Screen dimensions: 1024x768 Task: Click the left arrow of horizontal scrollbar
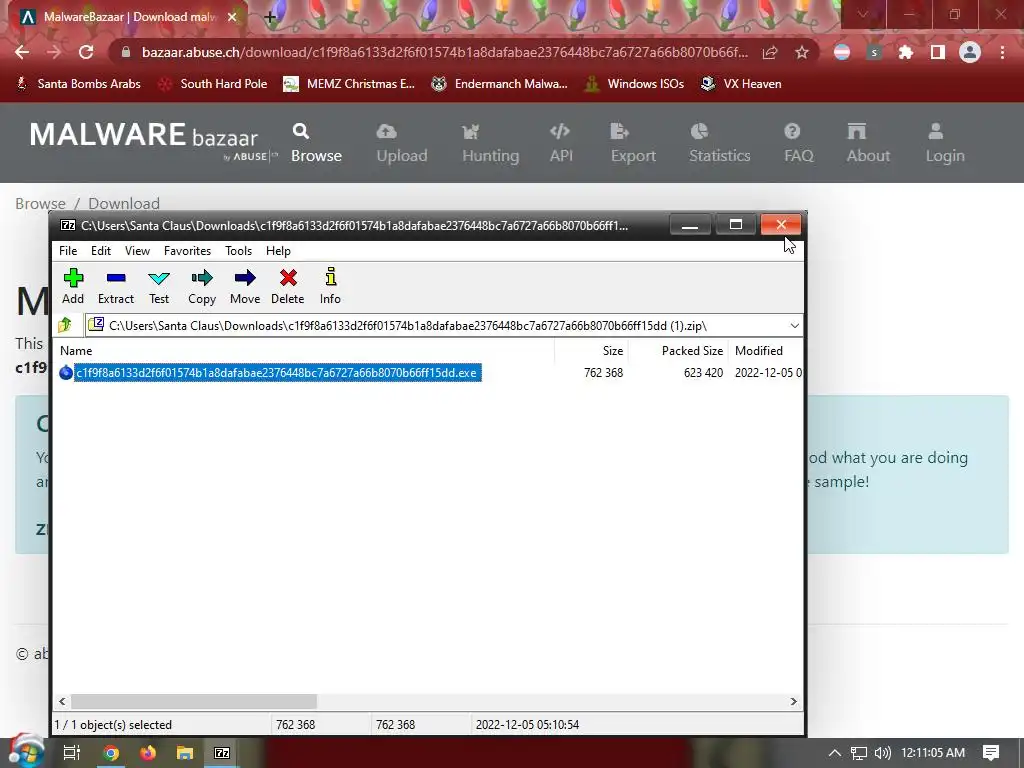pos(62,701)
